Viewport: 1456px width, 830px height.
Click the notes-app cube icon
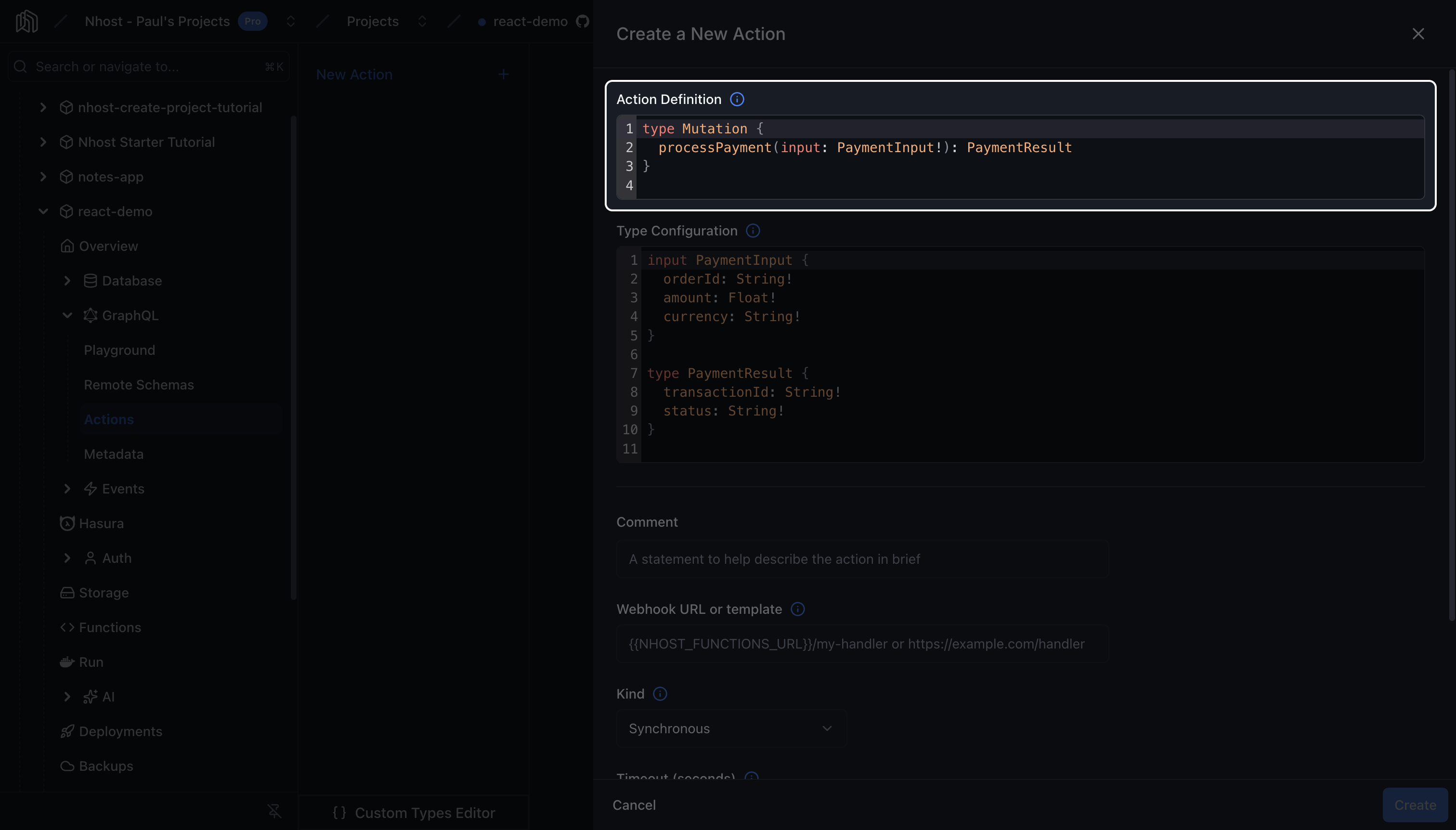(x=66, y=177)
